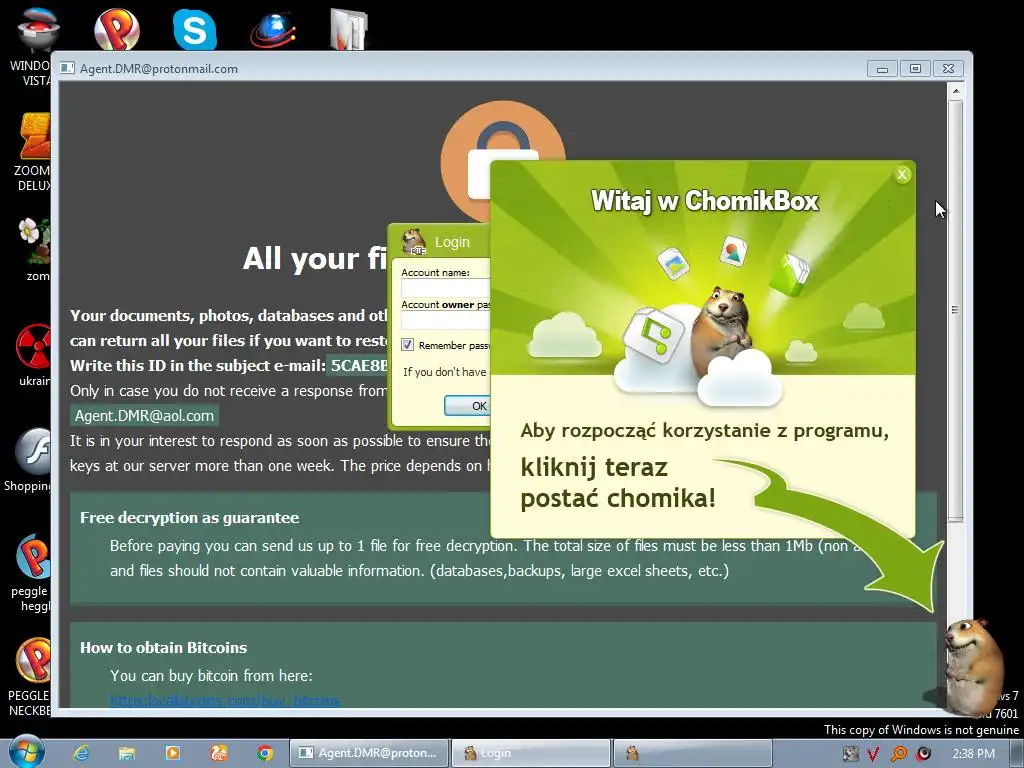Click the hamster icon in Login title
The image size is (1024, 768).
413,242
